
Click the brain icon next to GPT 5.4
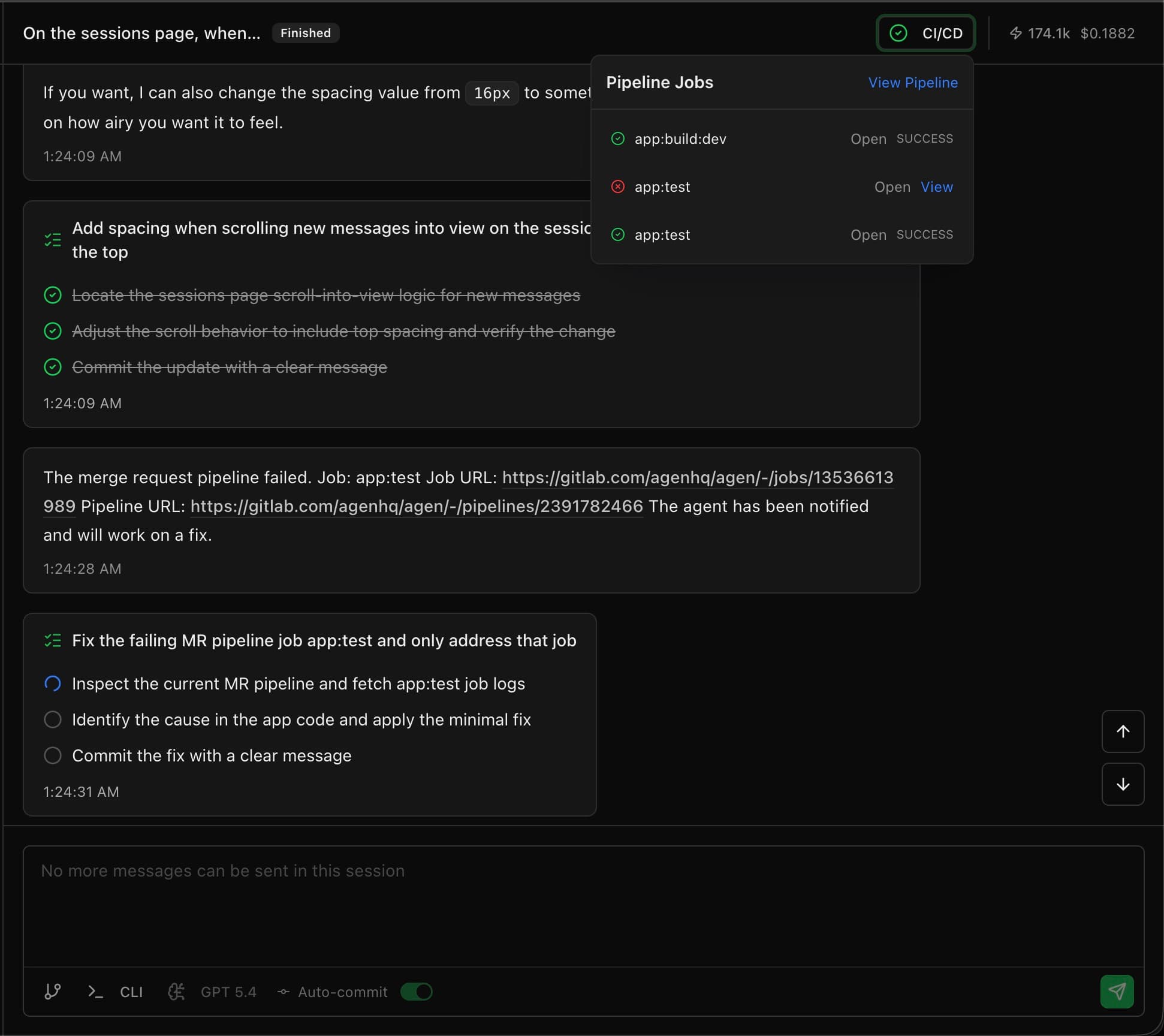click(176, 992)
